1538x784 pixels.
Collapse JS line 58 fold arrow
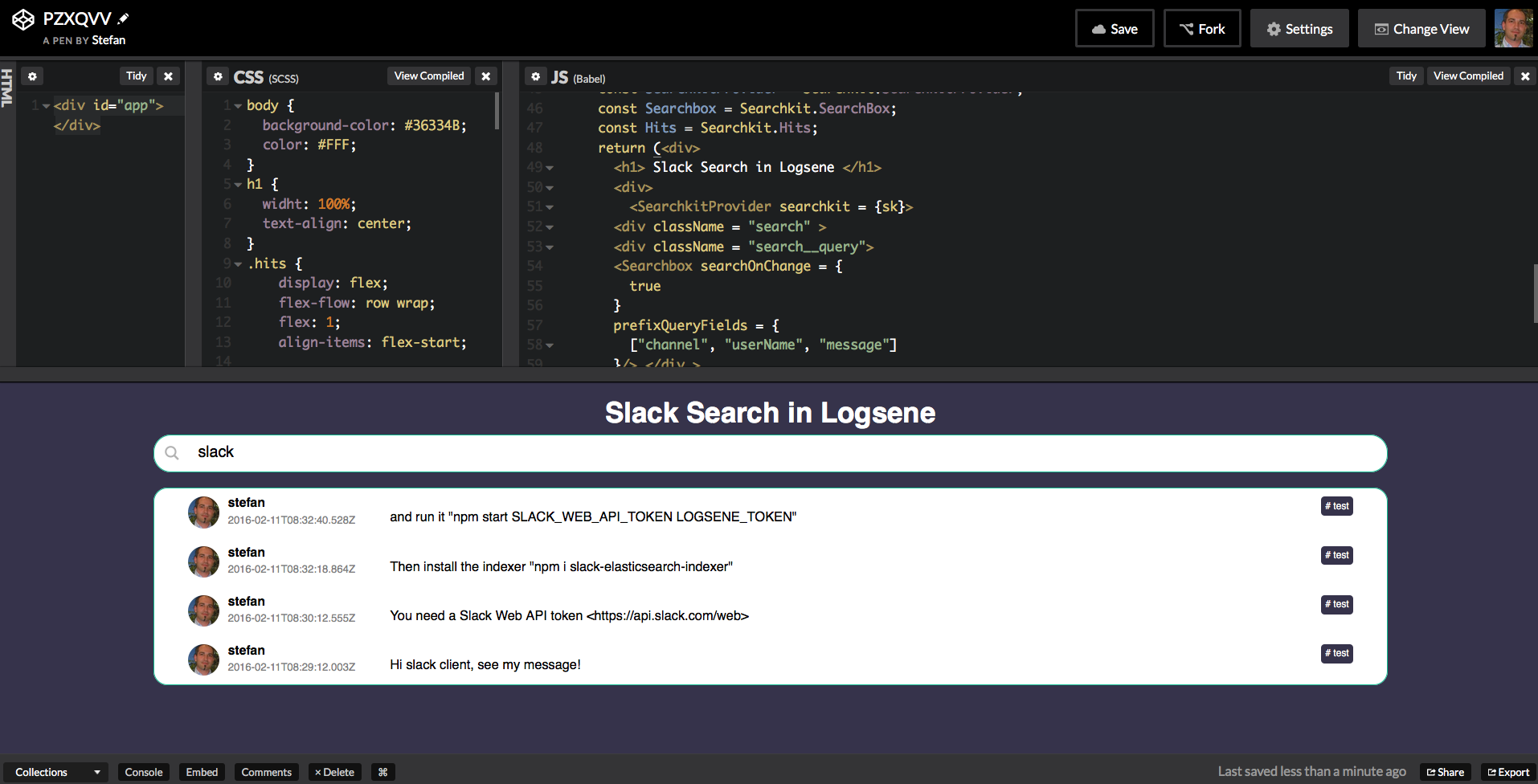click(x=550, y=345)
